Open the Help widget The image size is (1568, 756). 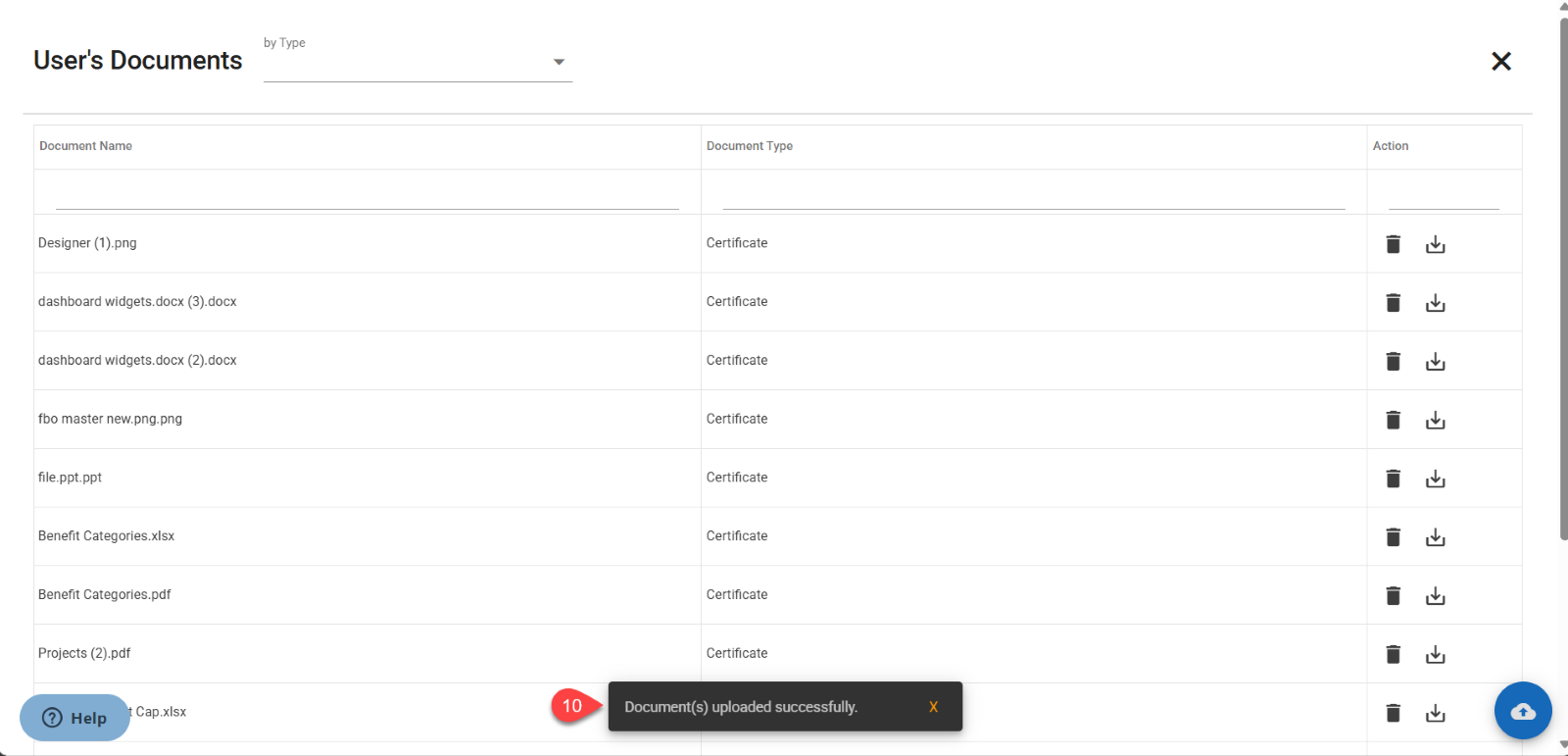pyautogui.click(x=74, y=718)
